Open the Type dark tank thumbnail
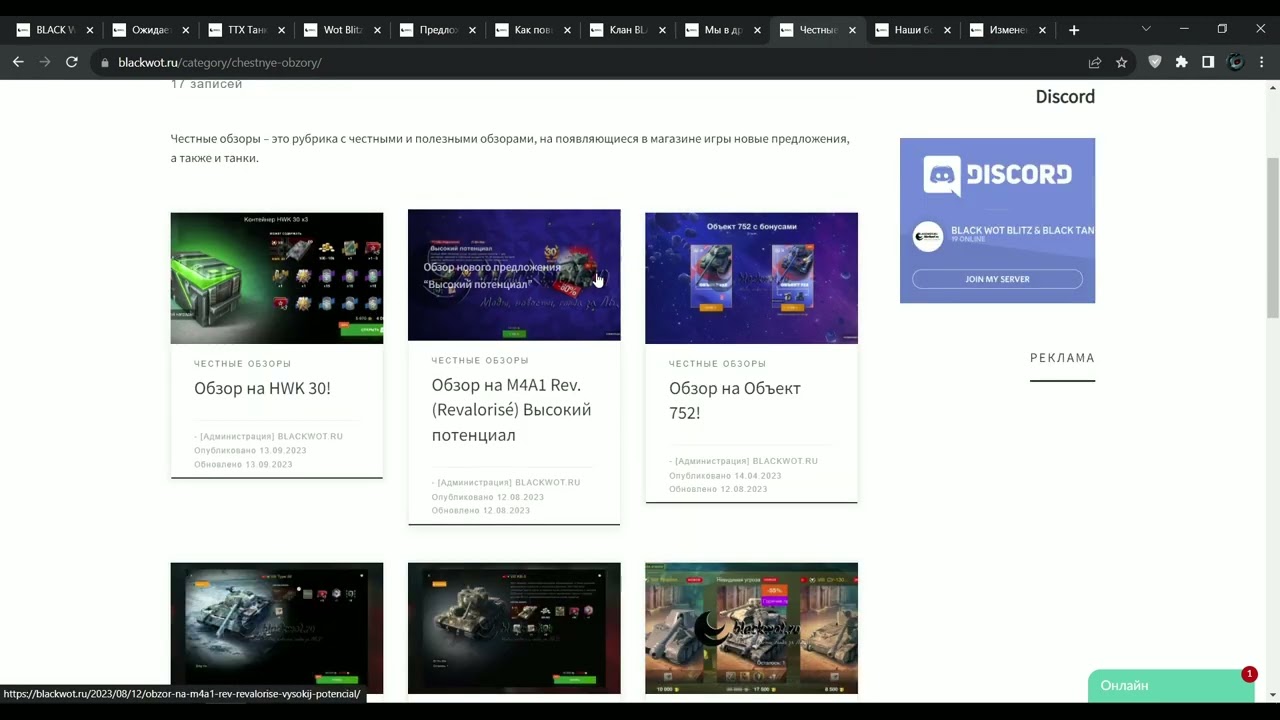 [x=277, y=628]
